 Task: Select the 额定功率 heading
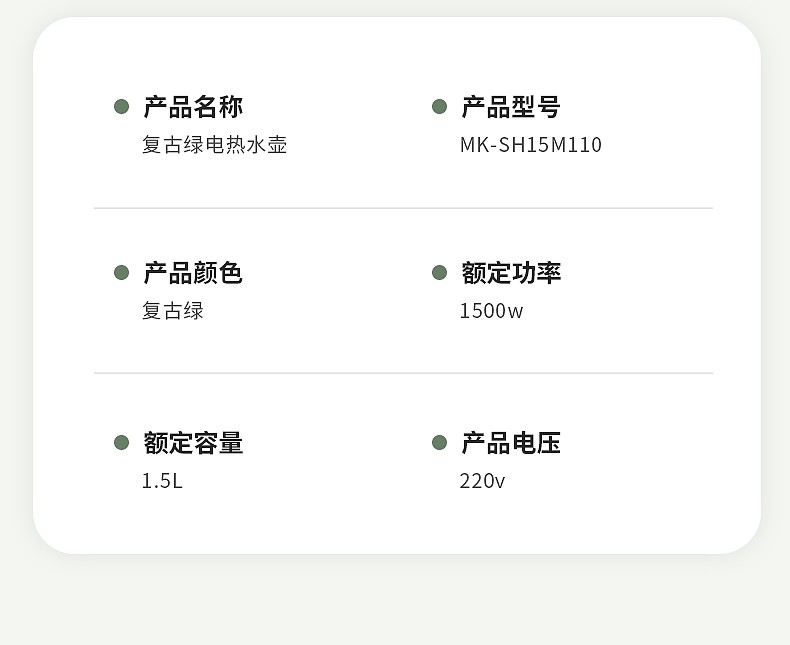[511, 273]
